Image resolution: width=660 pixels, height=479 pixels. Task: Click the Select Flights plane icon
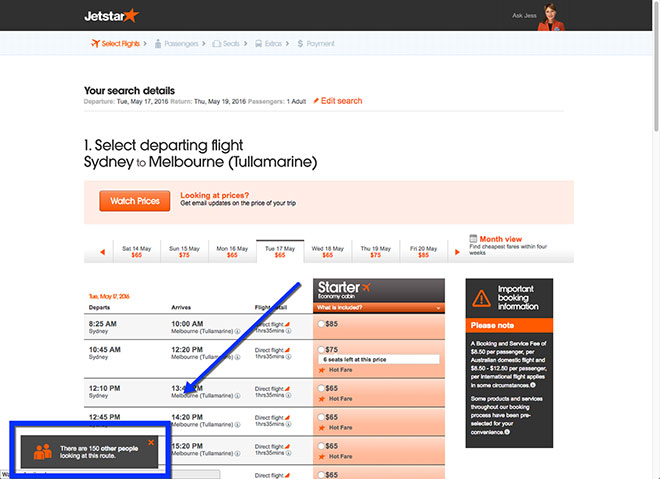pos(96,43)
